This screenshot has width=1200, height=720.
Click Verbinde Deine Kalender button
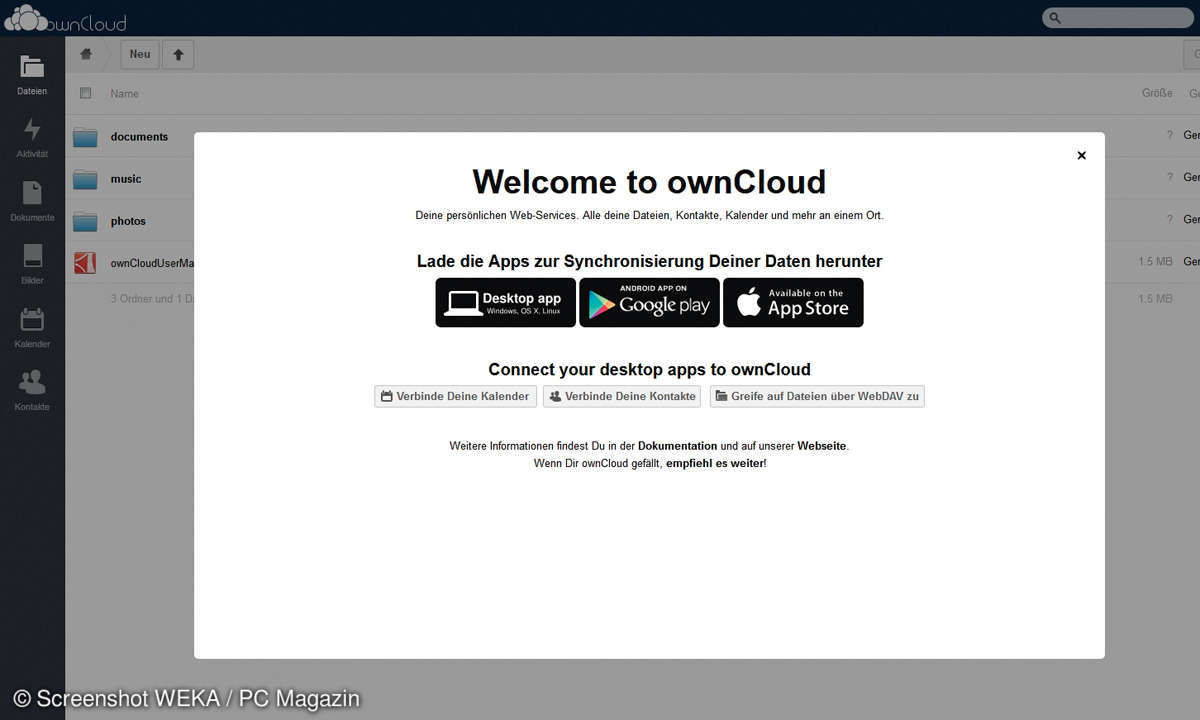tap(455, 396)
